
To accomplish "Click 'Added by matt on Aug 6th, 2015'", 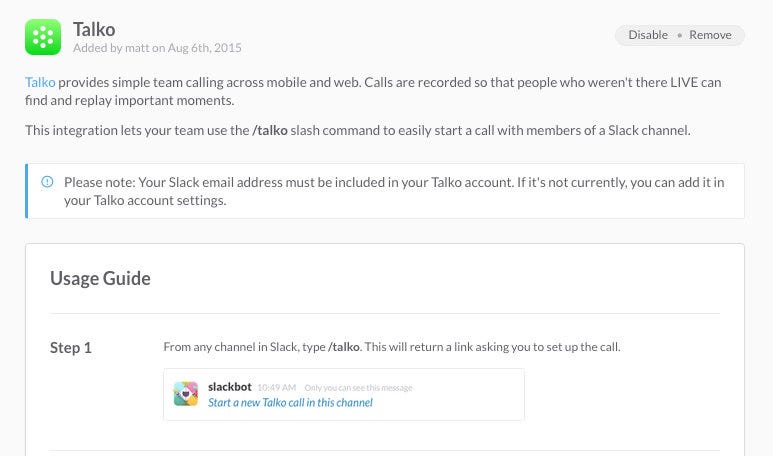I will [x=157, y=48].
